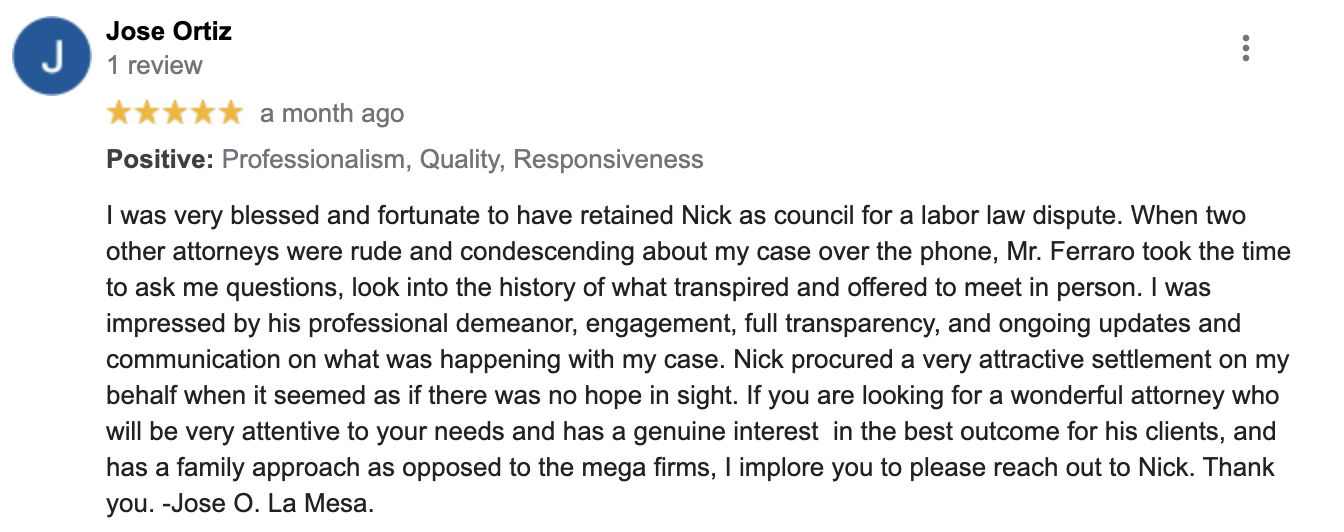Click the "1 review" count link

(154, 66)
